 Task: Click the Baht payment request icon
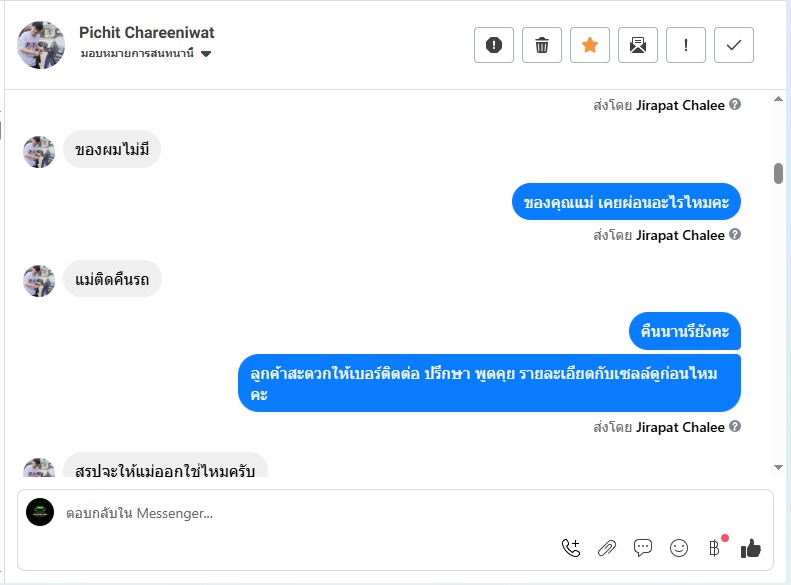point(714,547)
